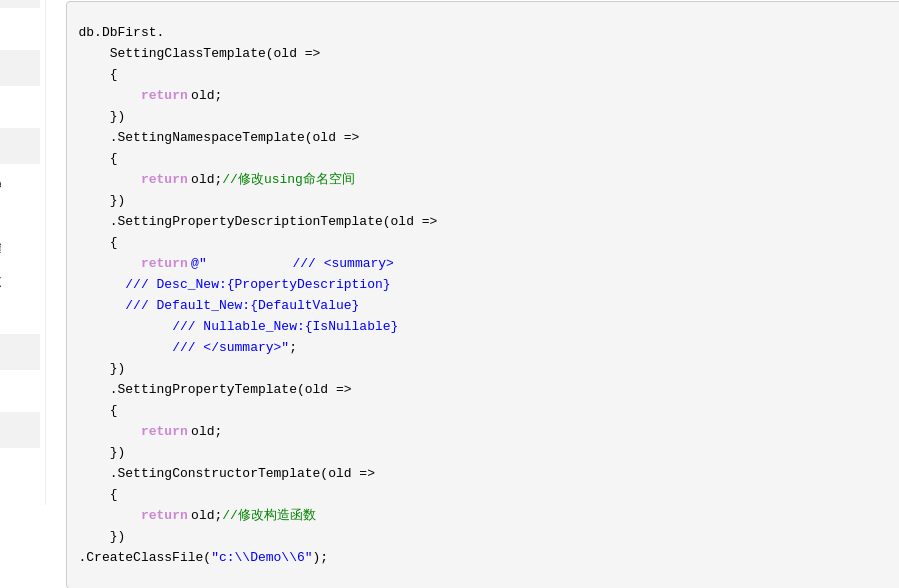Click the bottom sidebar navigation item
This screenshot has width=899, height=588.
20,430
